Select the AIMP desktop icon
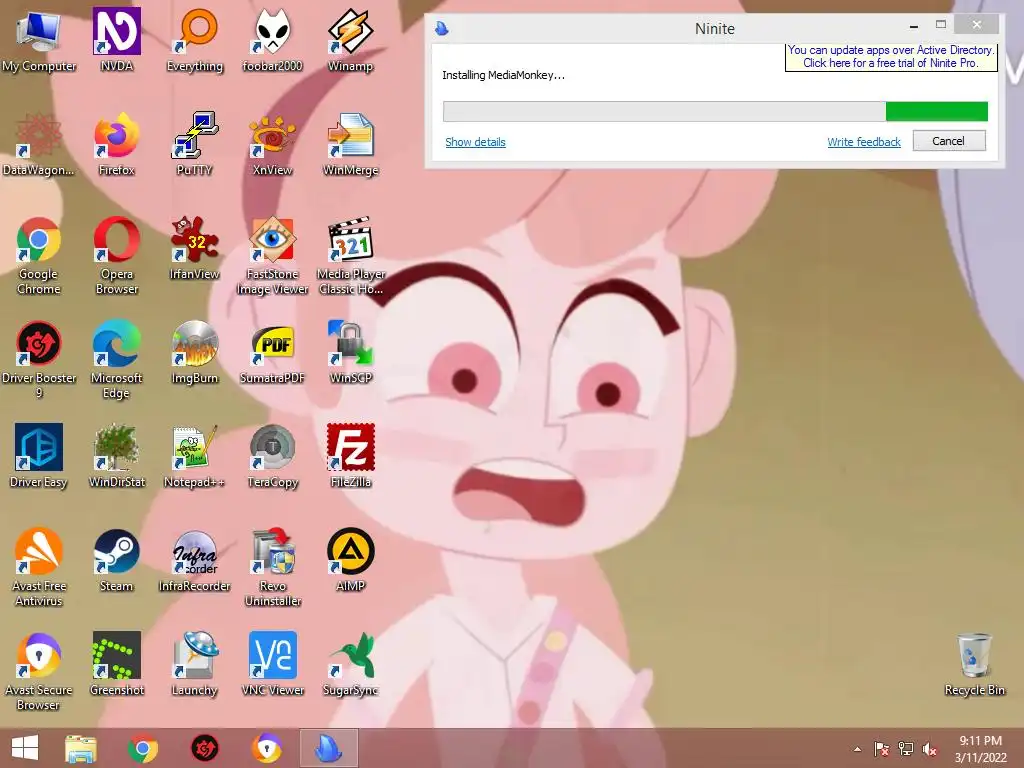Viewport: 1024px width, 768px height. (351, 560)
